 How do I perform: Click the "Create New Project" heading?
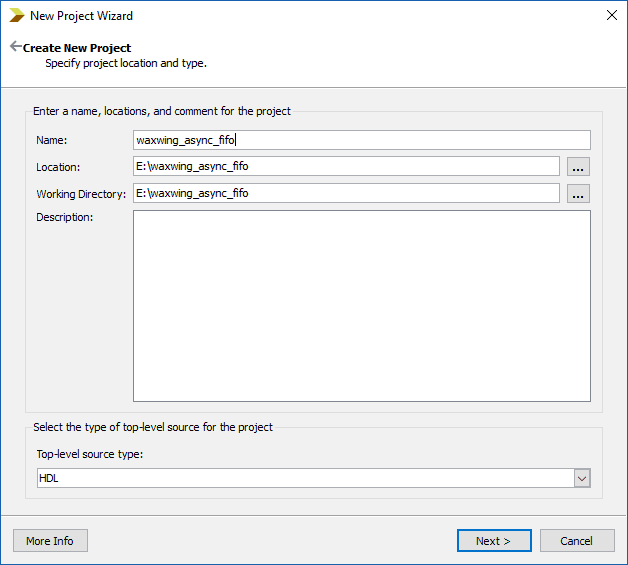(x=77, y=48)
